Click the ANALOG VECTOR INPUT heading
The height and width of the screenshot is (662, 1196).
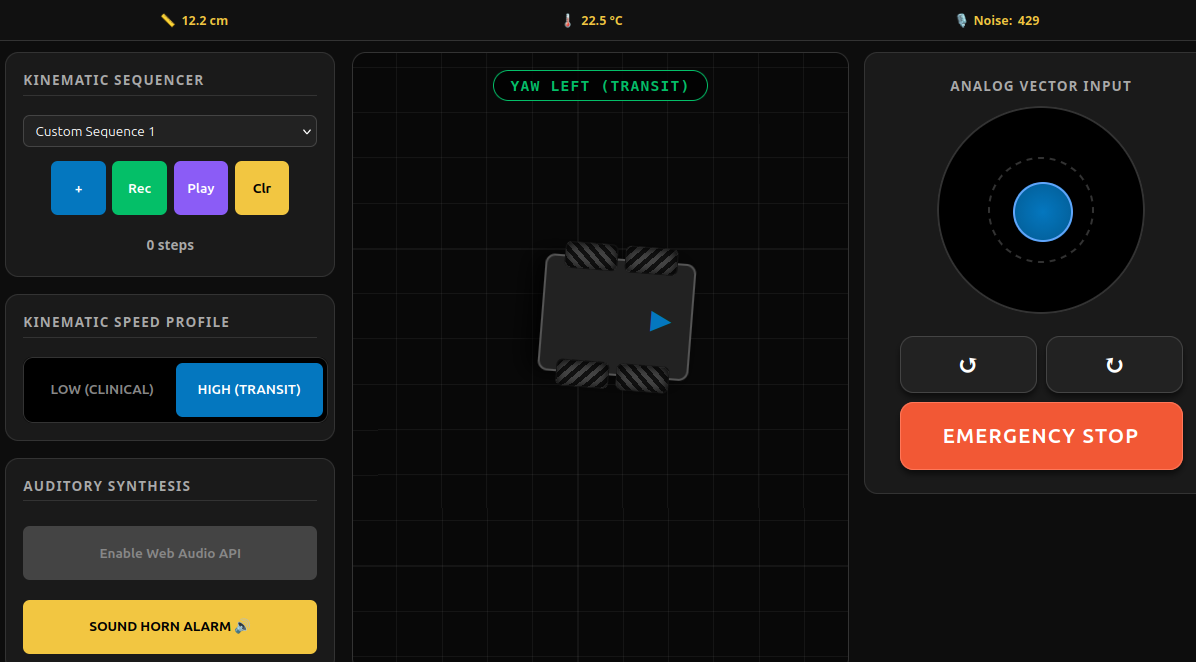pos(1040,86)
